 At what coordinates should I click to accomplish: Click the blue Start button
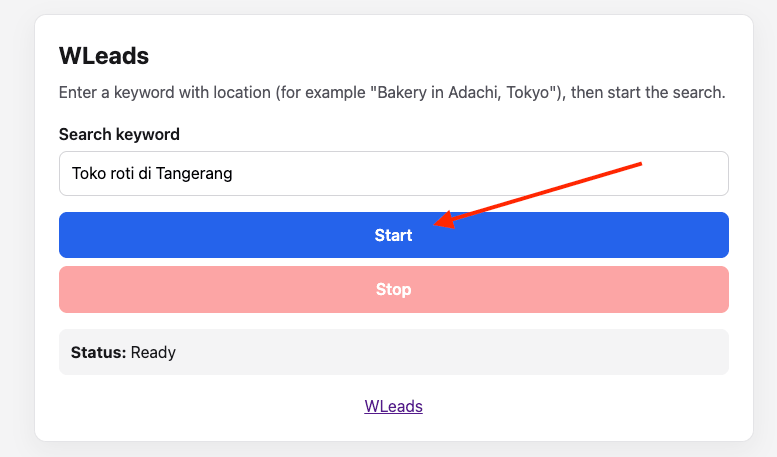tap(393, 235)
